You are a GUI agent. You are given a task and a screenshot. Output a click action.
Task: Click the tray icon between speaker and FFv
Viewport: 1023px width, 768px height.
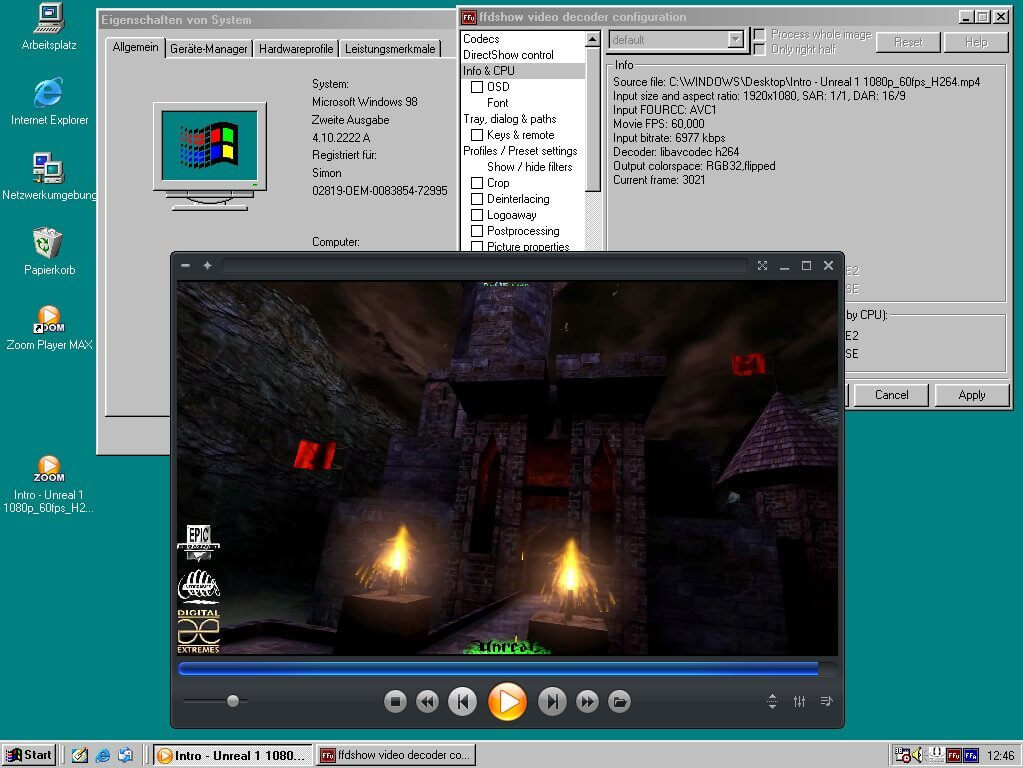click(x=936, y=755)
